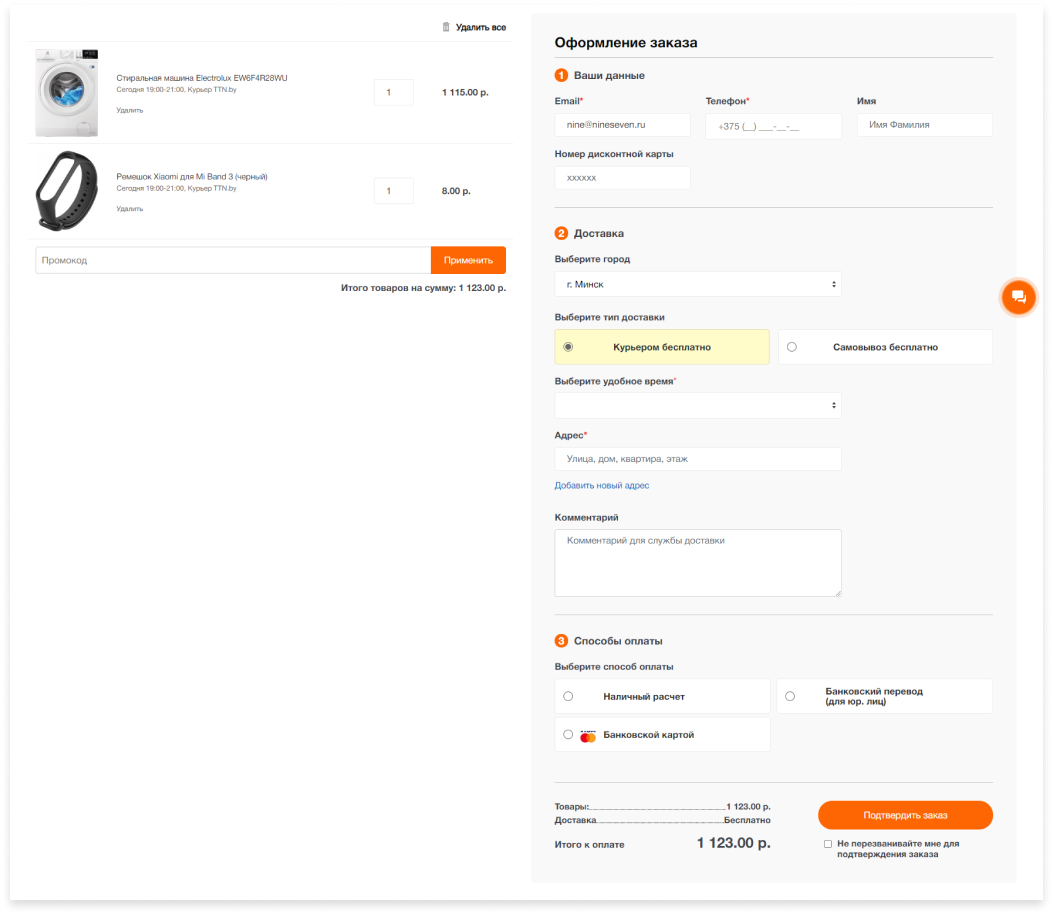This screenshot has width=1053, height=915.
Task: Click the Mastercard icon in payment options
Action: 588,735
